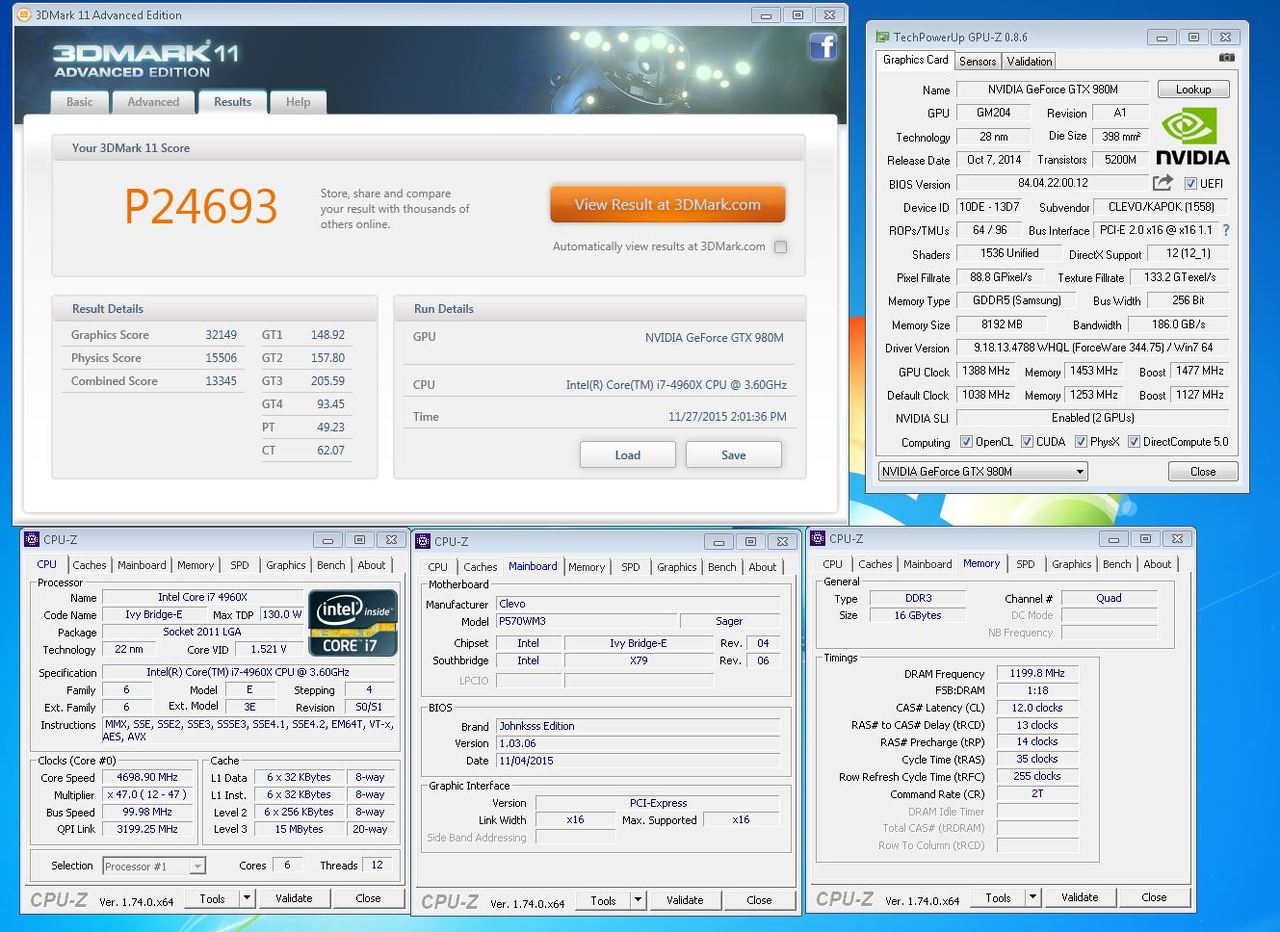This screenshot has height=932, width=1280.
Task: Toggle the PhysX checkbox
Action: pos(1081,442)
